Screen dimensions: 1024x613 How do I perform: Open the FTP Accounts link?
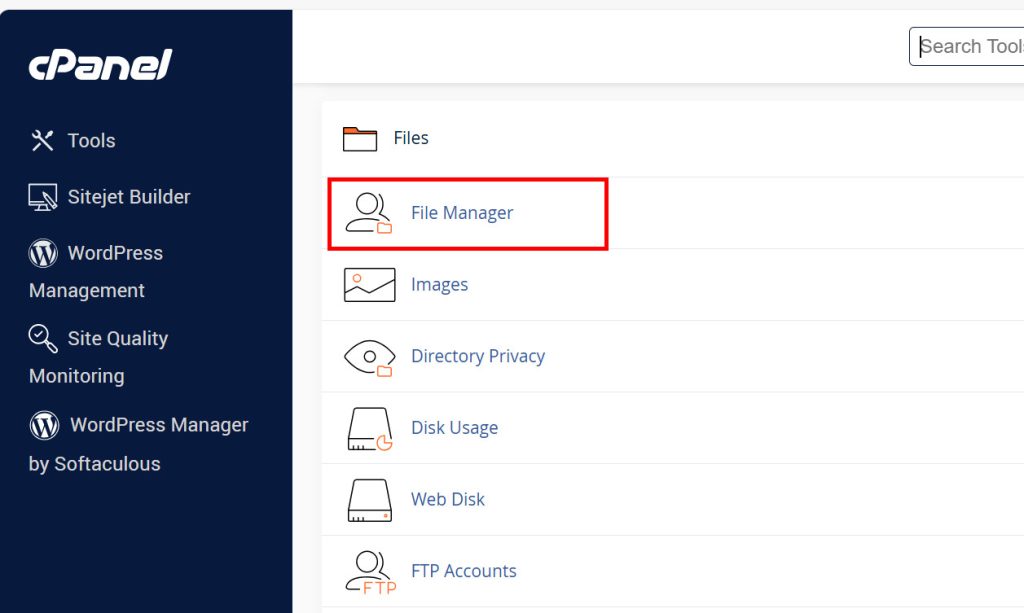pos(464,571)
